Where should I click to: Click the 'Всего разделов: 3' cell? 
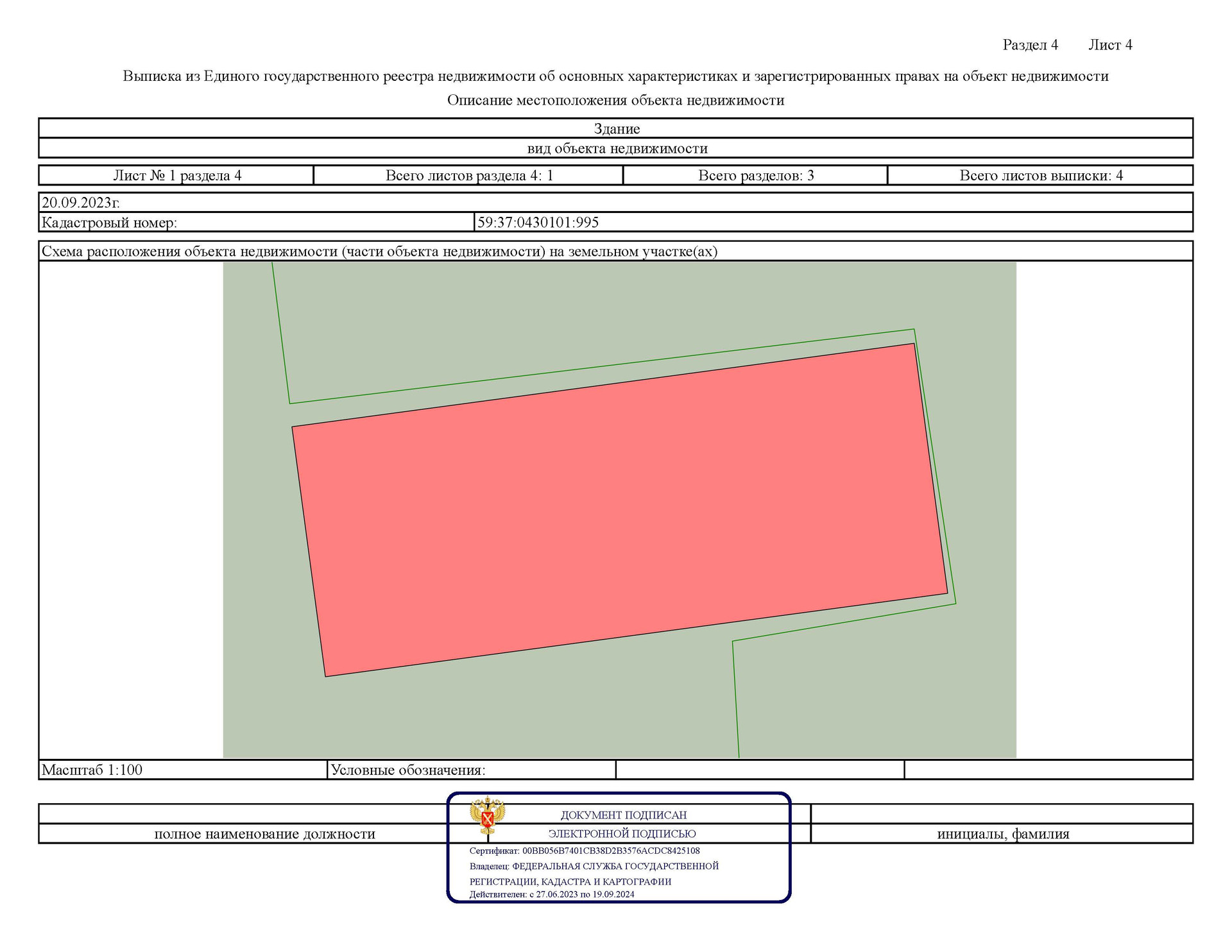tap(755, 176)
